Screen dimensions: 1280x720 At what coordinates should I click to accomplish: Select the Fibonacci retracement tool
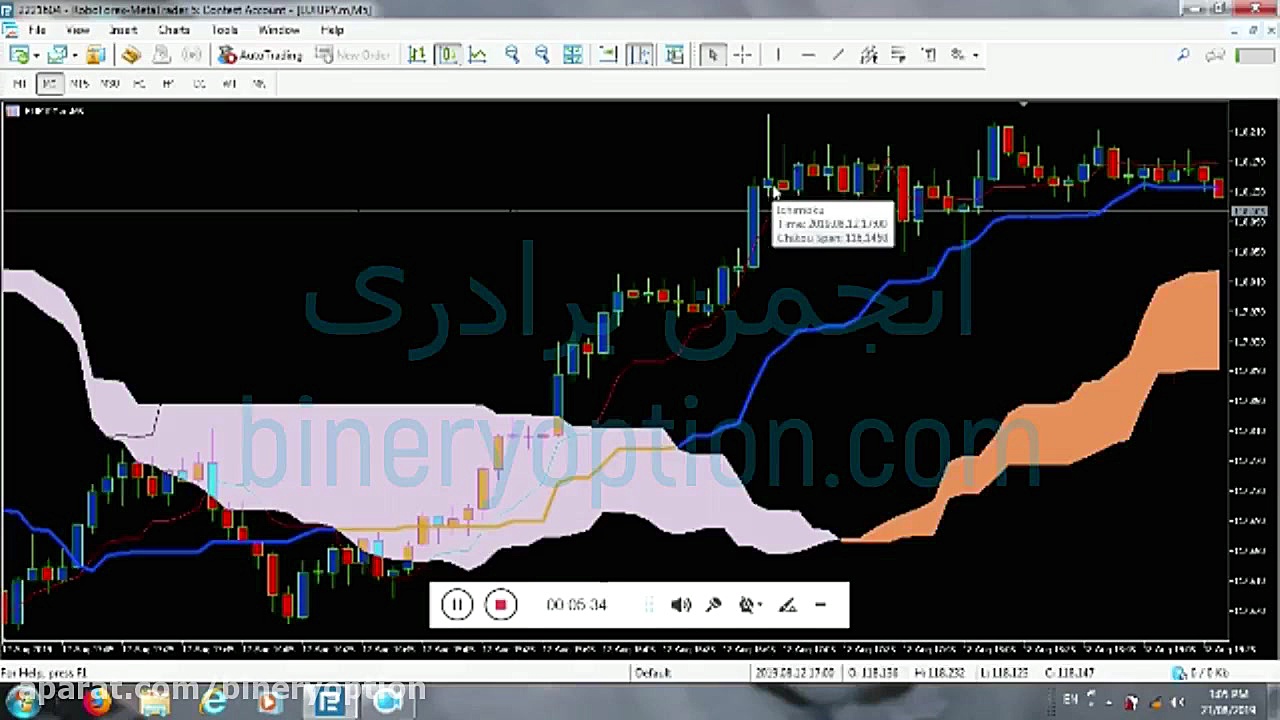pos(898,55)
